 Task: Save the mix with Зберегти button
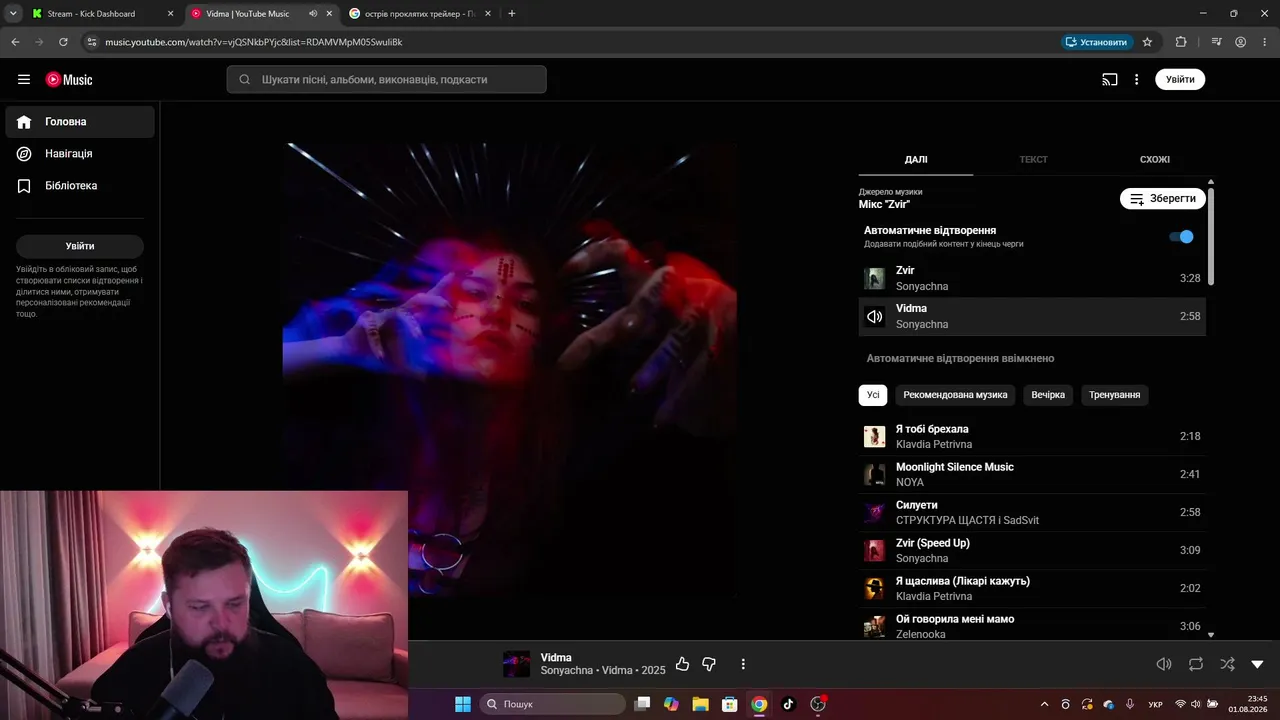pos(1163,199)
